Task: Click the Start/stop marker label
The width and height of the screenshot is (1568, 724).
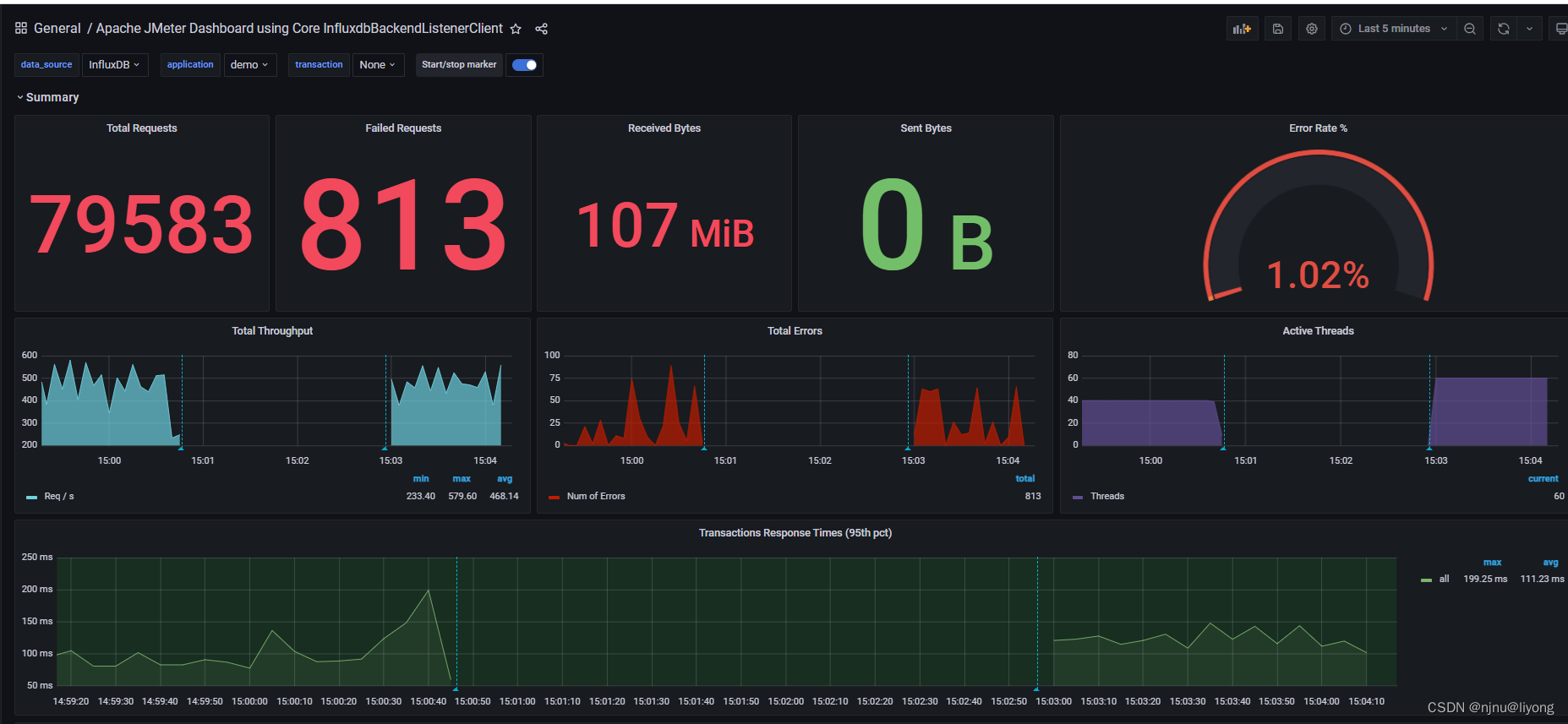Action: (459, 65)
